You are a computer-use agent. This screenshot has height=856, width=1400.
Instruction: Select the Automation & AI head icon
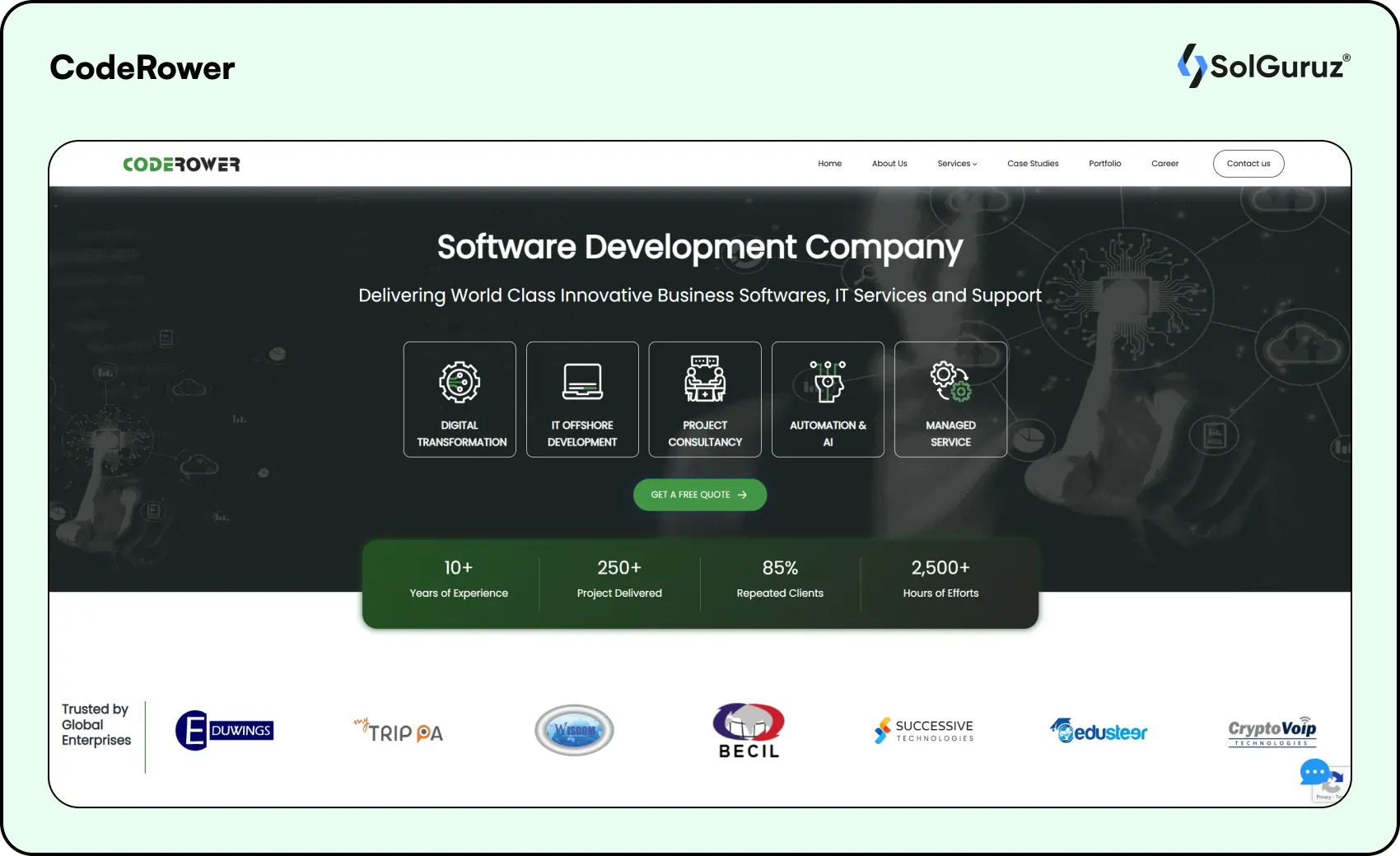828,380
